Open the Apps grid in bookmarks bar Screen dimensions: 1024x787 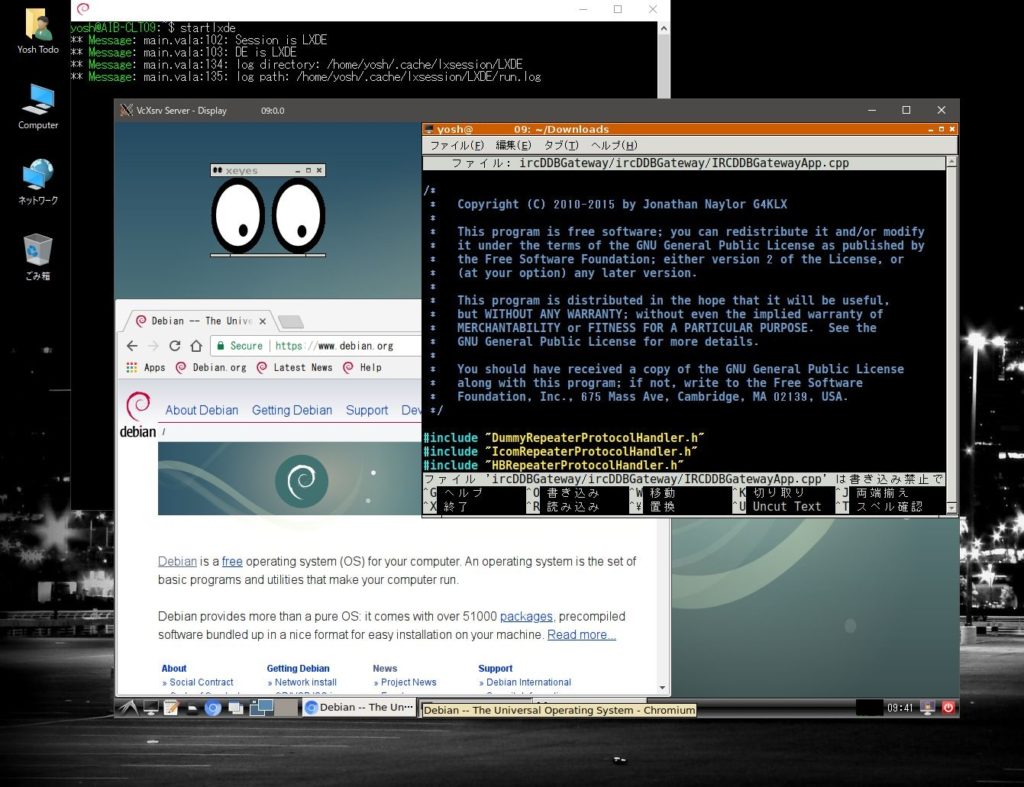point(145,367)
